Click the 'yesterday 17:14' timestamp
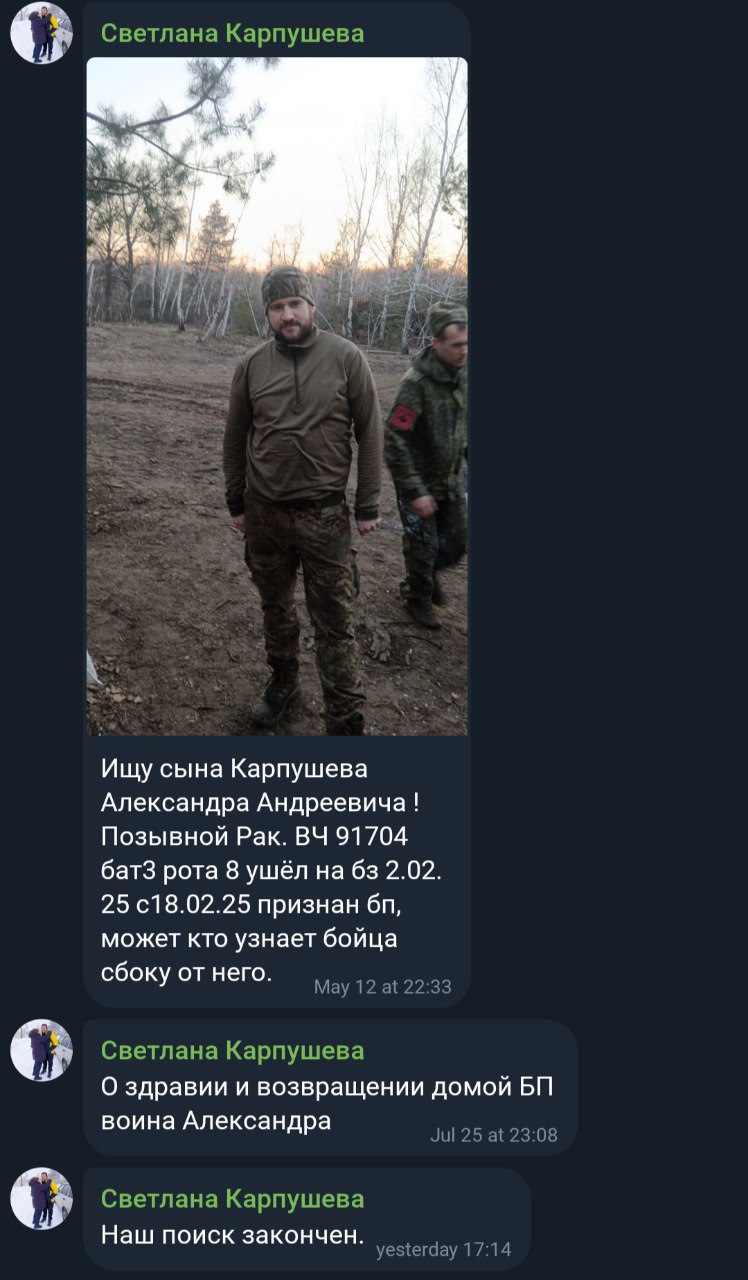Viewport: 748px width, 1280px height. (x=443, y=1250)
